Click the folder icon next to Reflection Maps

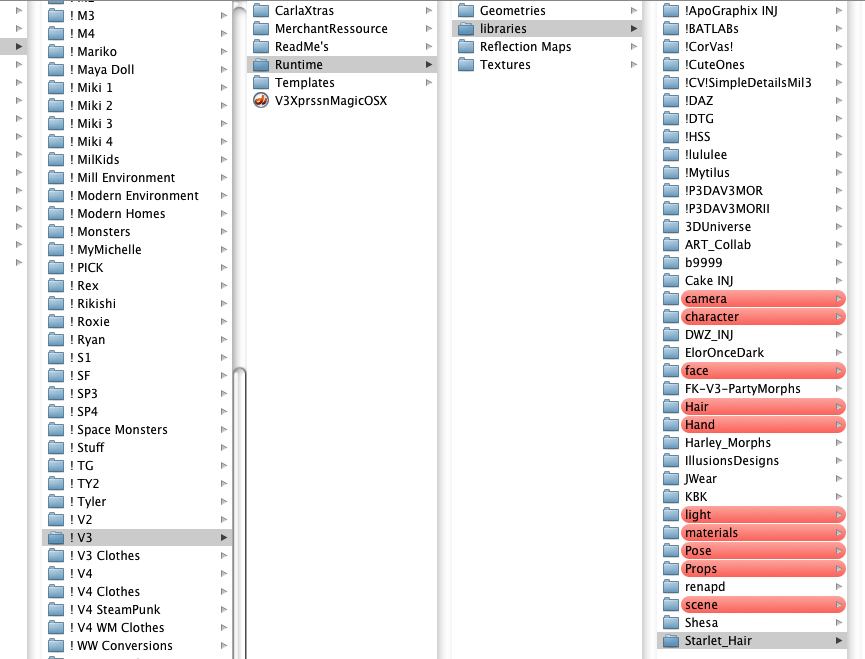pyautogui.click(x=466, y=47)
